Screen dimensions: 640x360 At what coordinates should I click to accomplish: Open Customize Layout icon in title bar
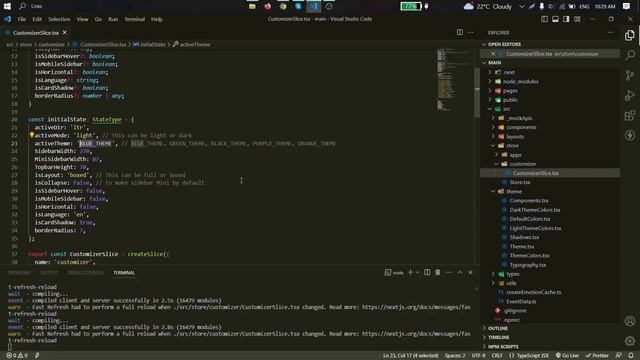[x=577, y=19]
